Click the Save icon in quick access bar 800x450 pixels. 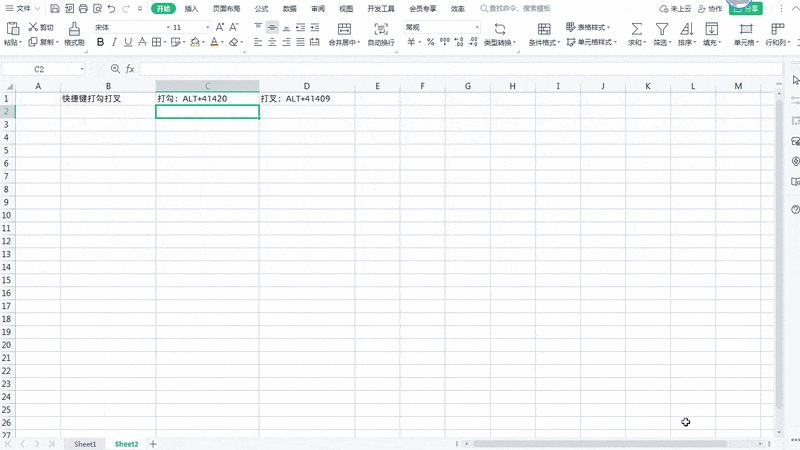[x=55, y=8]
